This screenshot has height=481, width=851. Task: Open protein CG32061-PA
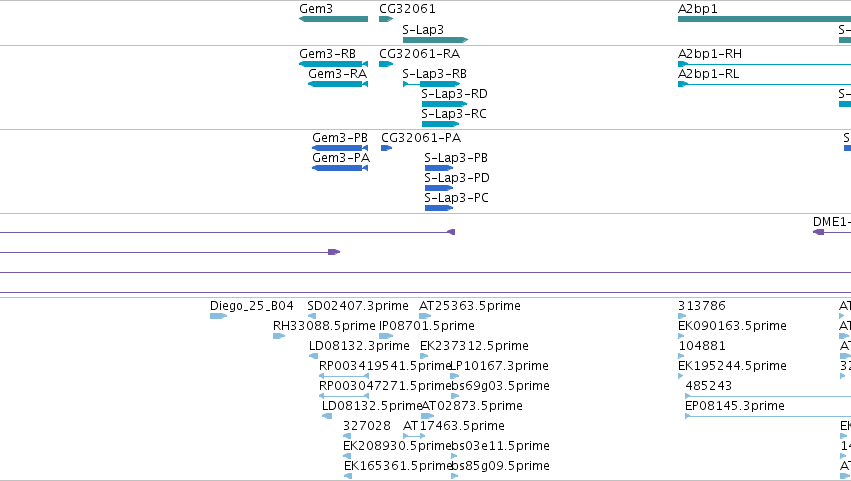point(386,148)
